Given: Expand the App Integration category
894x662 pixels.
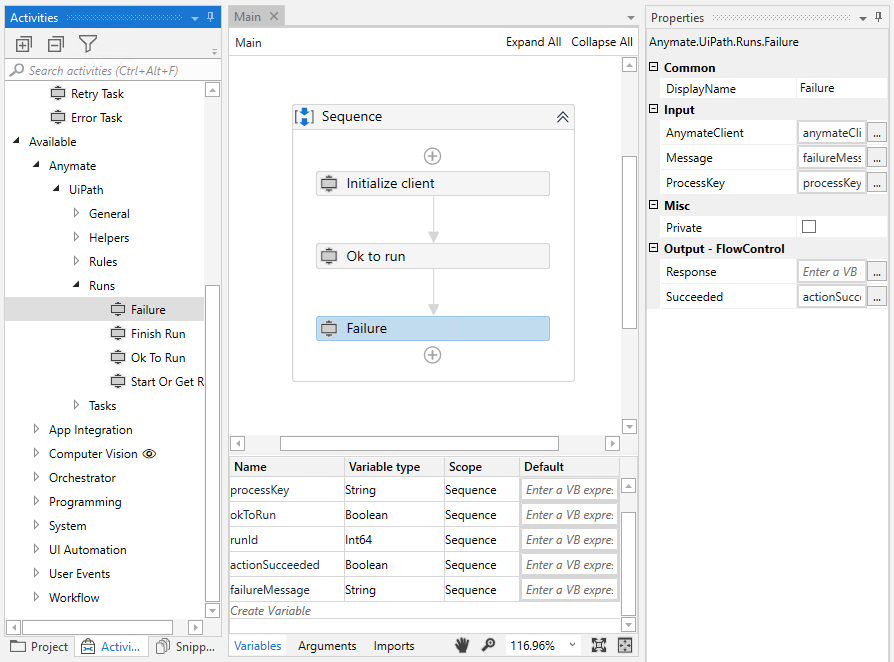Looking at the screenshot, I should (x=36, y=429).
